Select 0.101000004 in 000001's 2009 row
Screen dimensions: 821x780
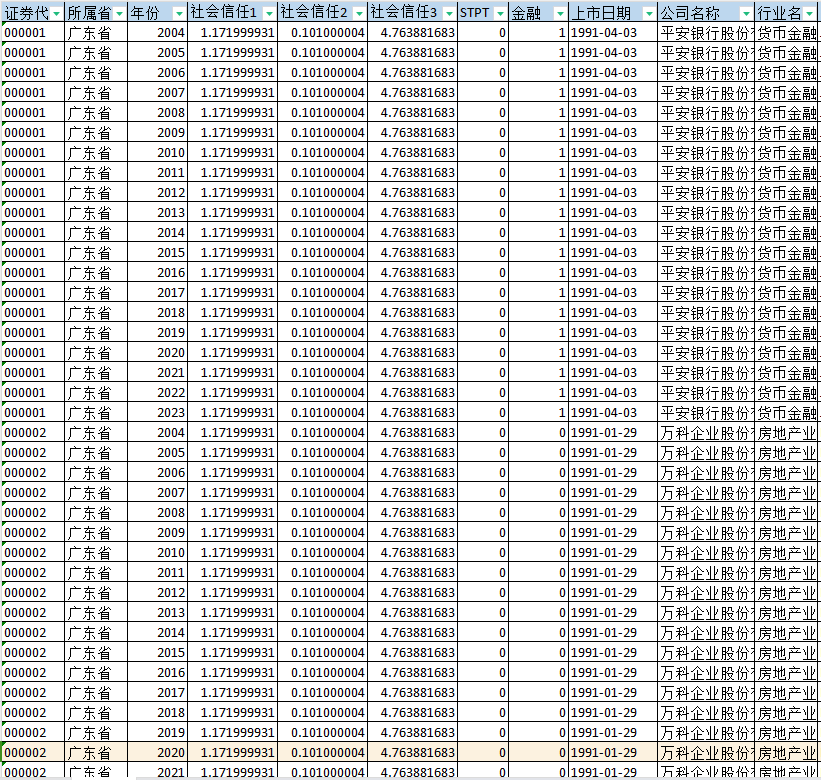(x=323, y=133)
